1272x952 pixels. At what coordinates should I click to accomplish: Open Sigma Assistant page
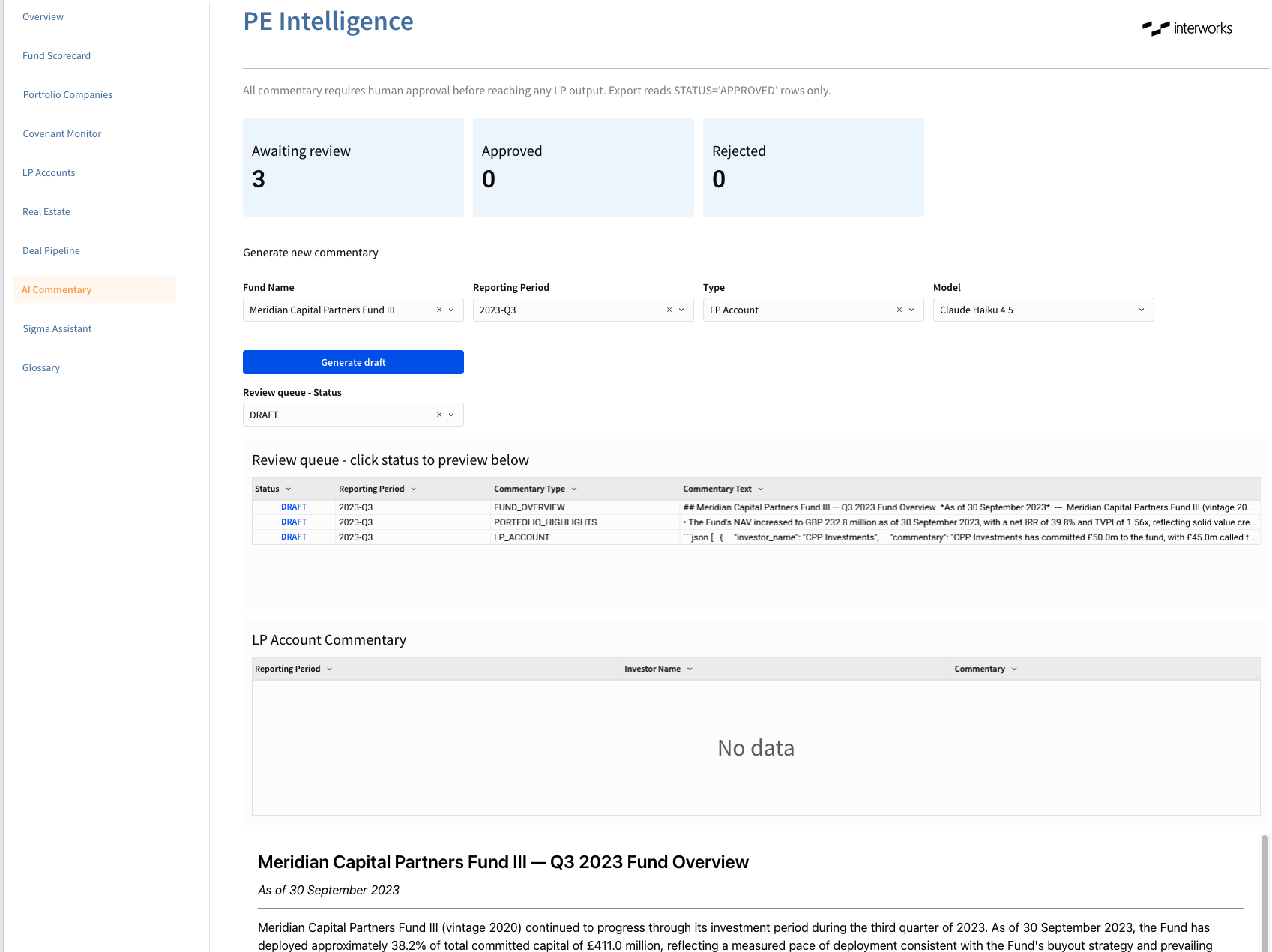tap(57, 328)
